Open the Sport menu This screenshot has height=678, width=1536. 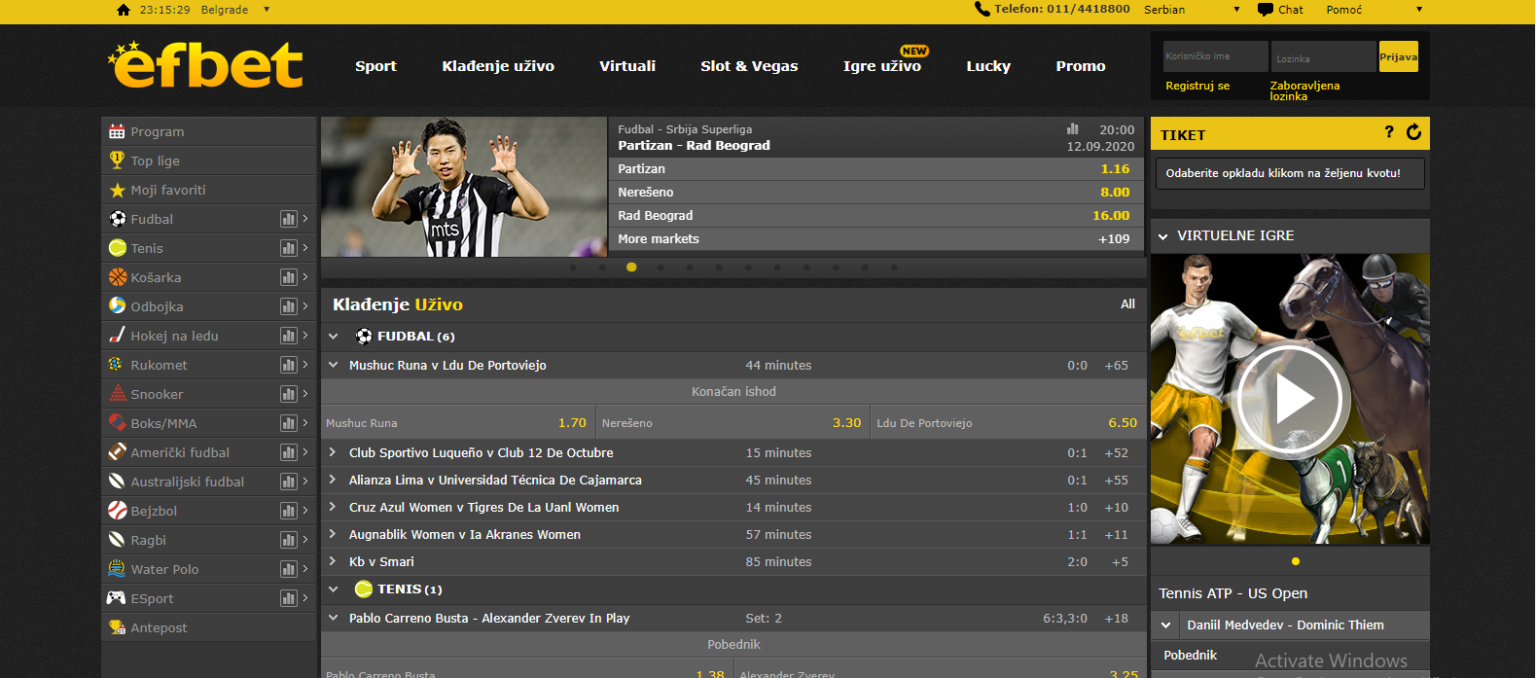(x=376, y=66)
